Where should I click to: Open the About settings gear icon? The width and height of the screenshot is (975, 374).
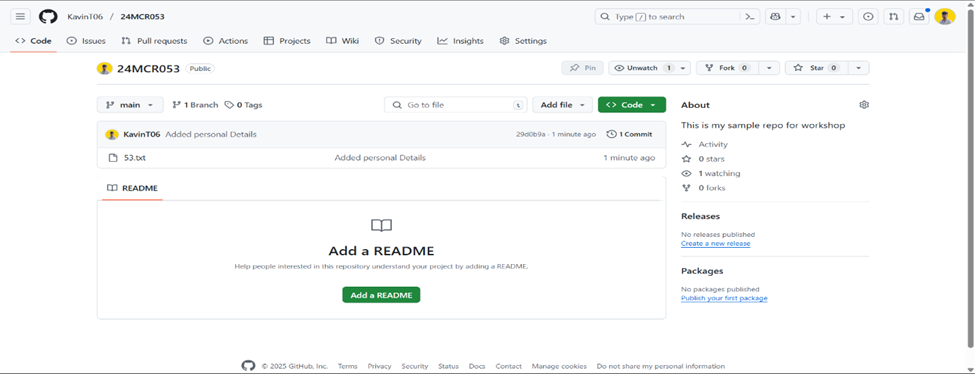pyautogui.click(x=864, y=105)
